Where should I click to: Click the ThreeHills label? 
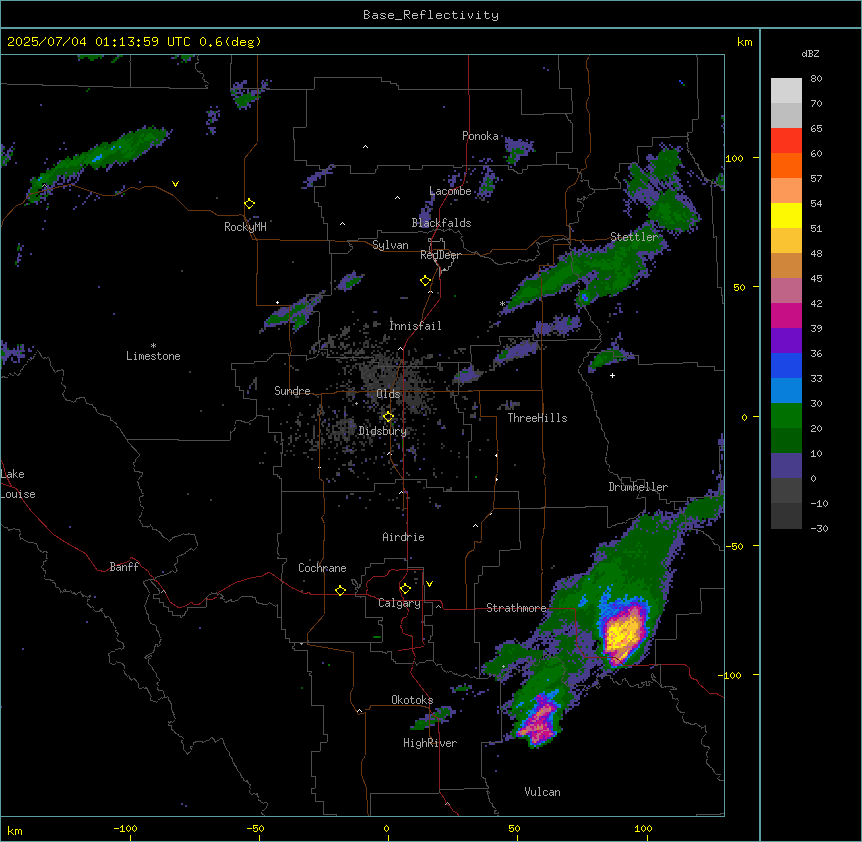537,418
